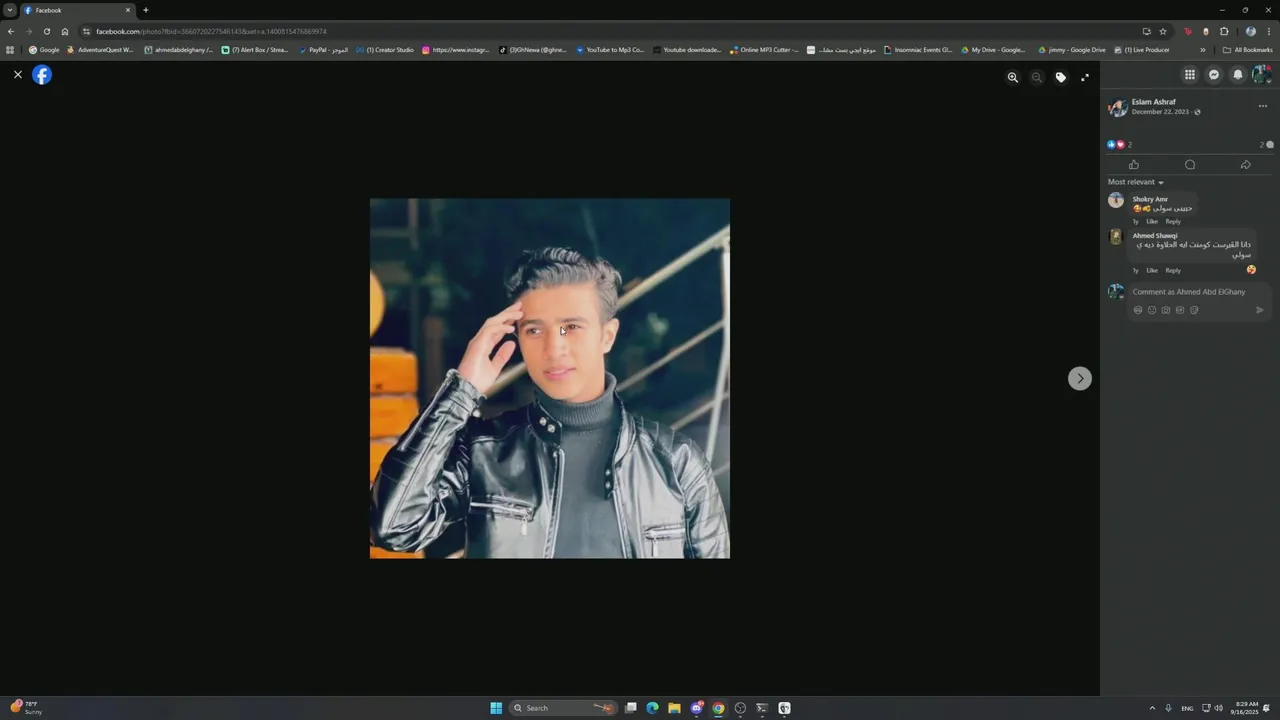This screenshot has height=720, width=1280.
Task: Select the Facebook browser tab
Action: point(78,10)
